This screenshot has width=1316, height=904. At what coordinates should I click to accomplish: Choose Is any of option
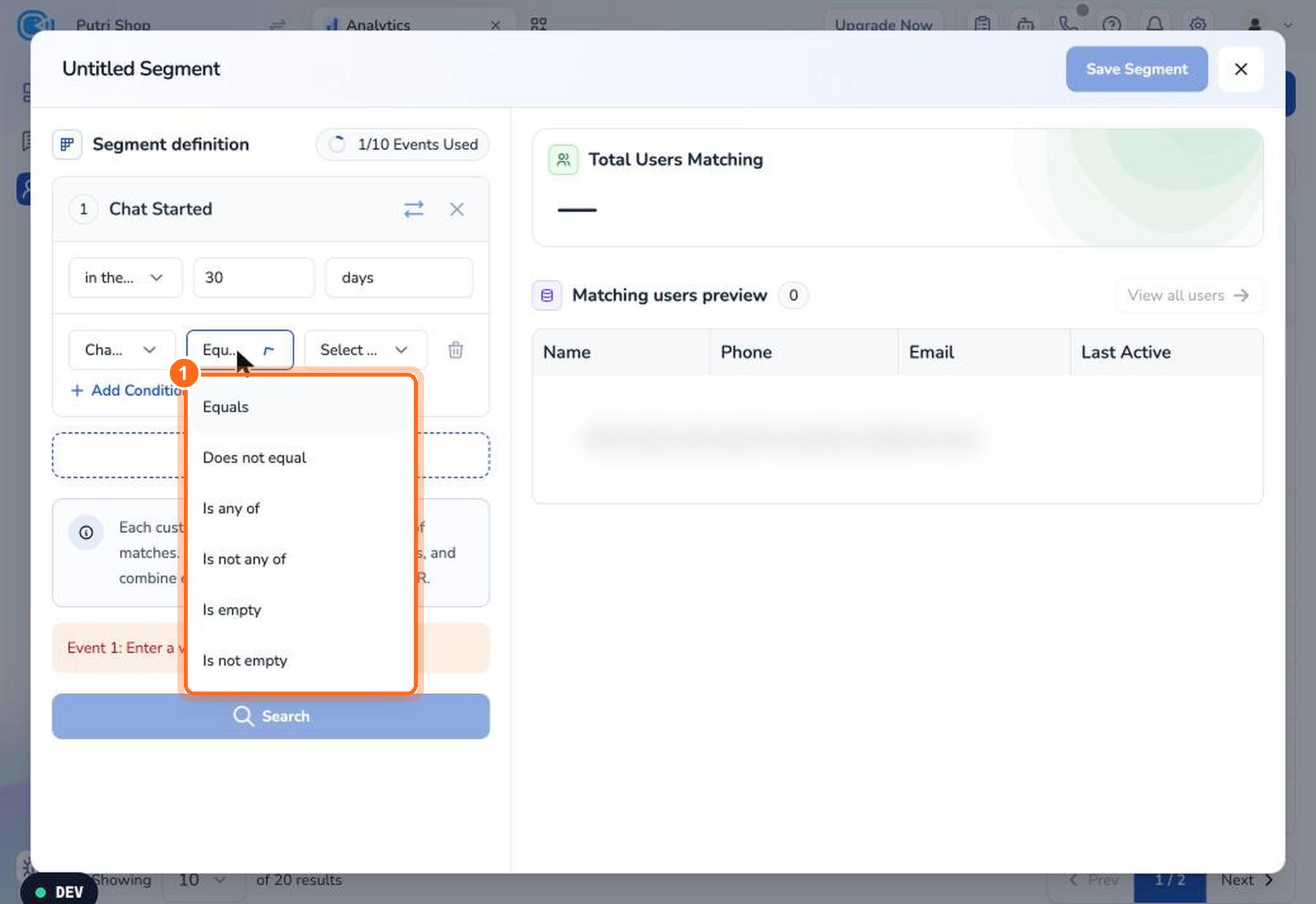300,508
